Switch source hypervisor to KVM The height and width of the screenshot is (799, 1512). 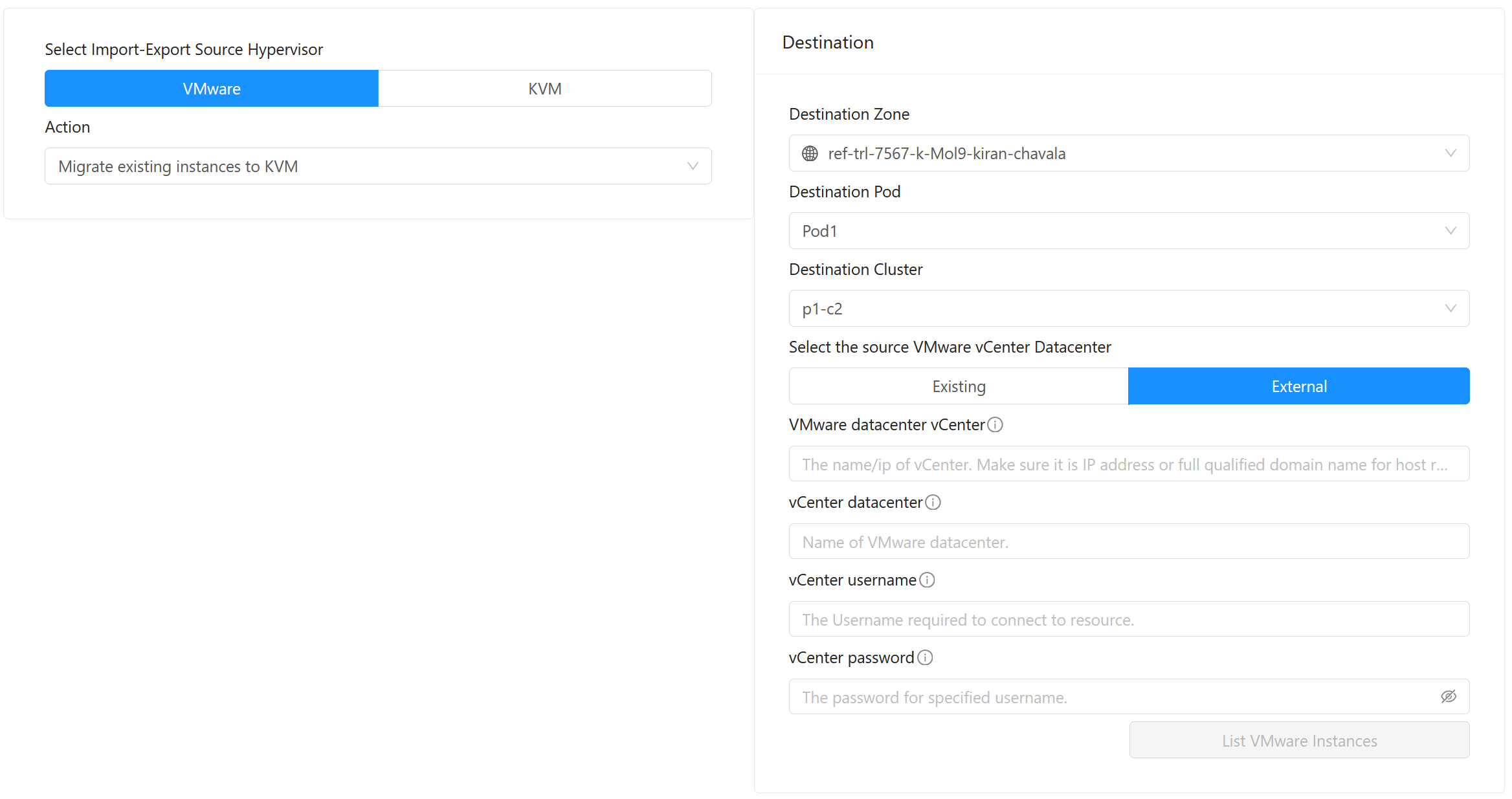coord(544,88)
